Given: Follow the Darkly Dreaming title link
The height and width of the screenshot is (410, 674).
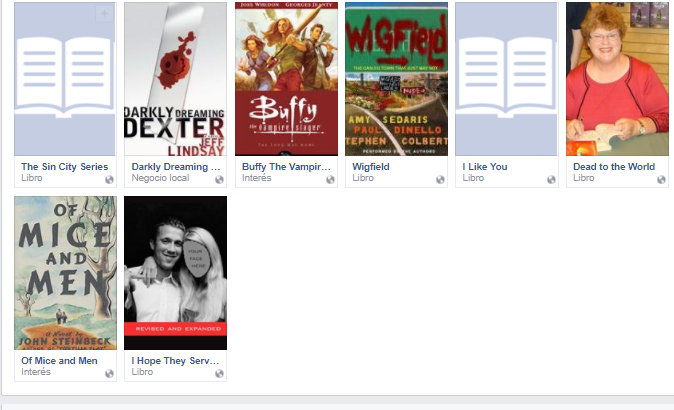Looking at the screenshot, I should [x=176, y=167].
